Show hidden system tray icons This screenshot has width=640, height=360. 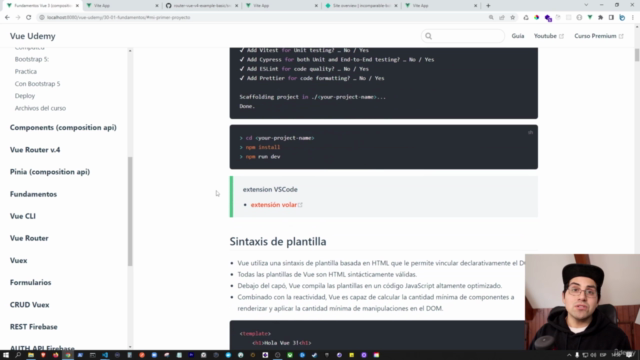(569, 355)
